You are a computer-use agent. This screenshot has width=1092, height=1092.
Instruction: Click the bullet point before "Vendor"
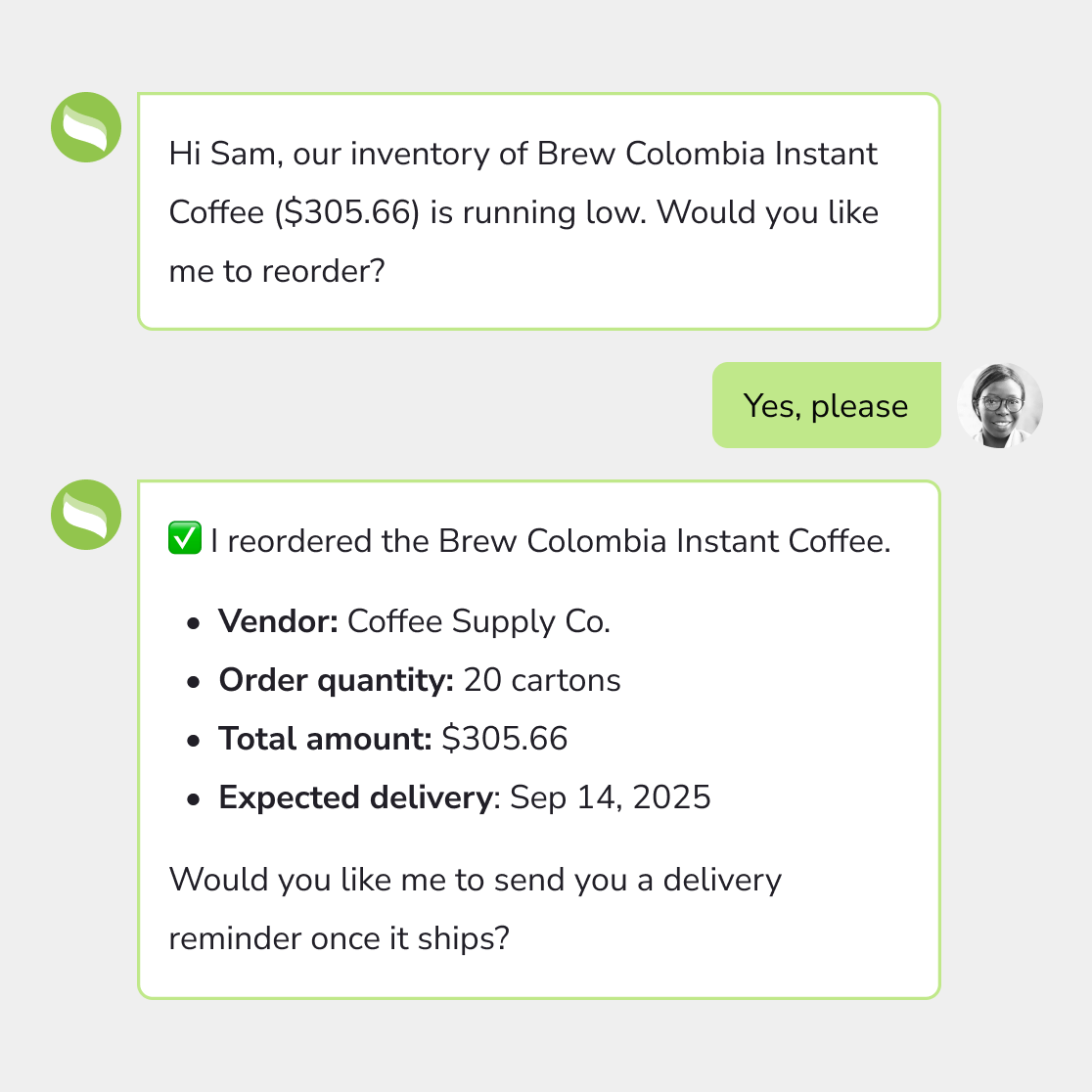(x=194, y=622)
